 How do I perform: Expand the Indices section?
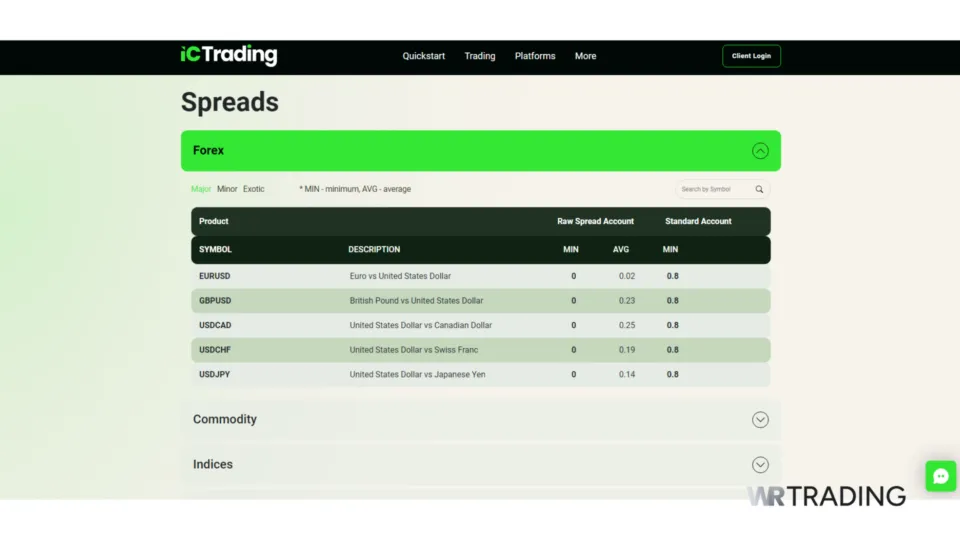coord(760,465)
